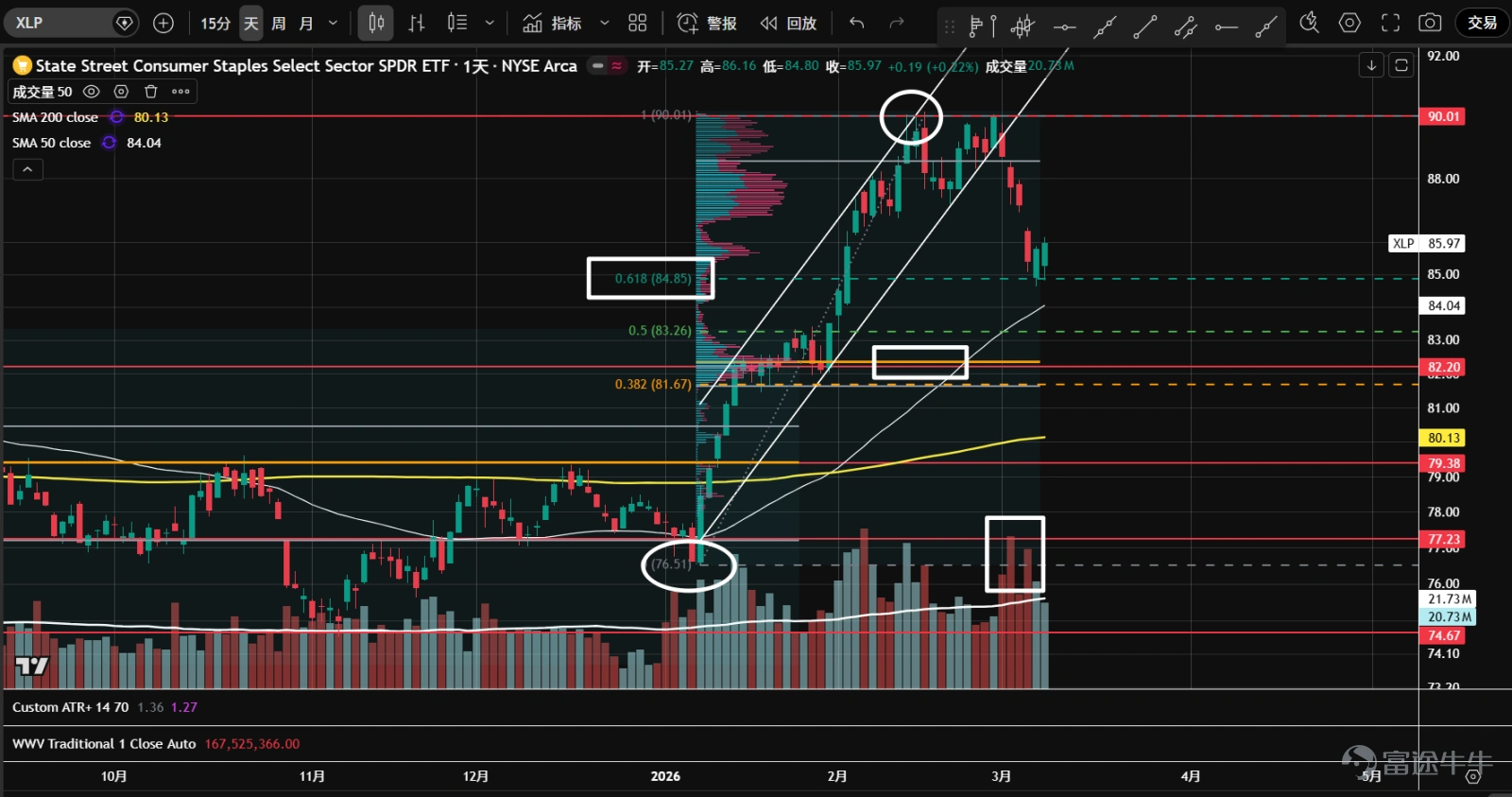Select the ray line drawing tool
This screenshot has width=1512, height=797.
point(1266,26)
